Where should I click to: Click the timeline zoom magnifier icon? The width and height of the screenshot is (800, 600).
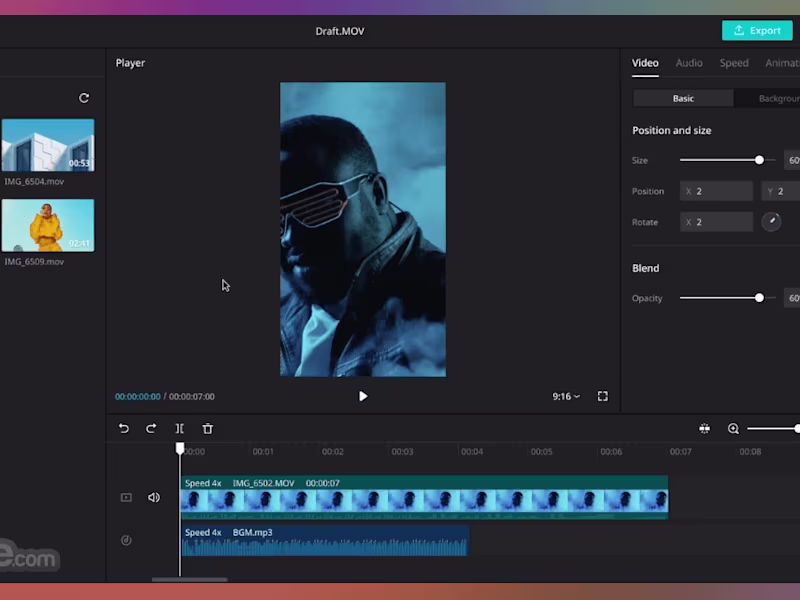click(x=733, y=428)
